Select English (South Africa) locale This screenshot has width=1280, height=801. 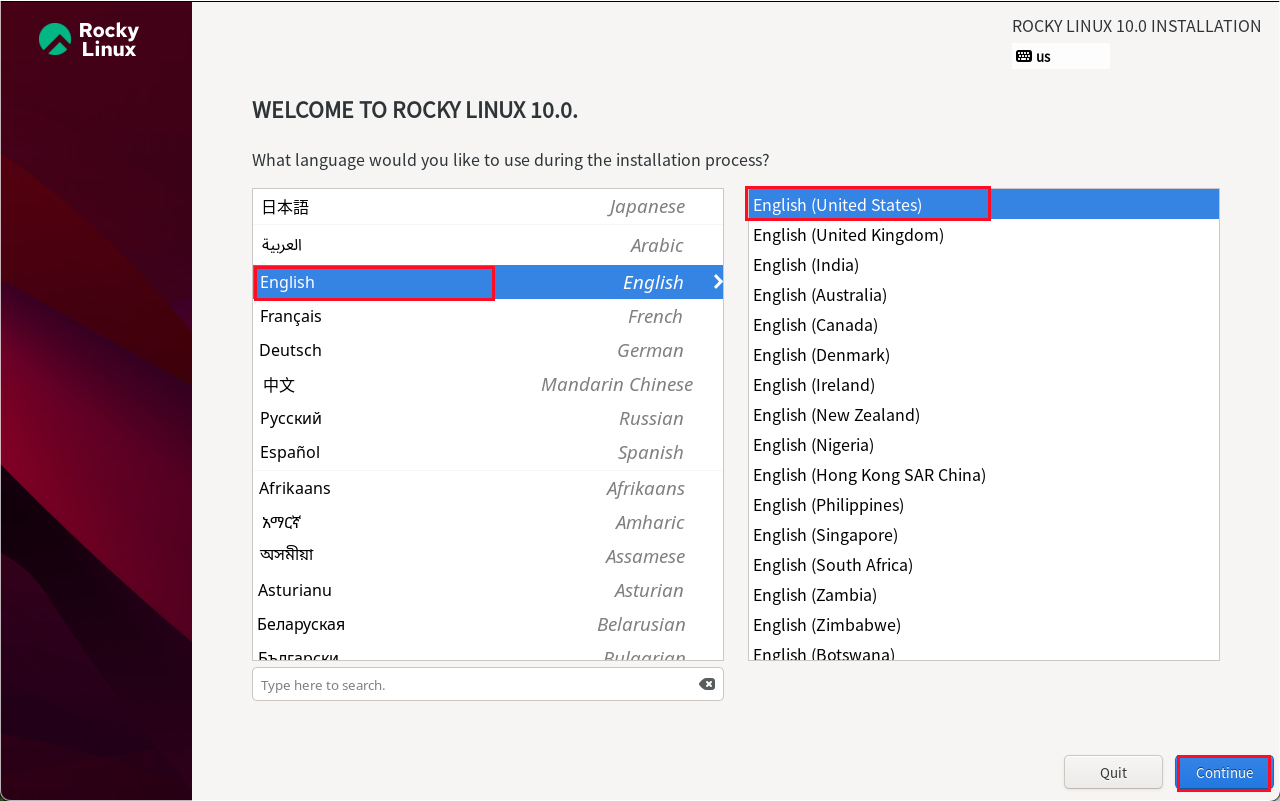pyautogui.click(x=983, y=565)
